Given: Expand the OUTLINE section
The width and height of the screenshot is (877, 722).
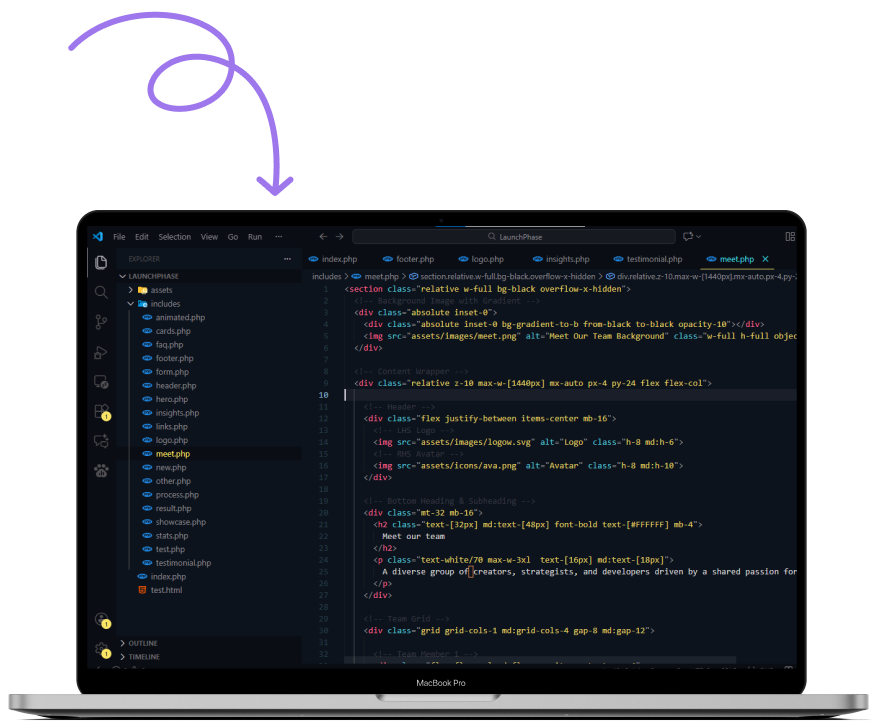Looking at the screenshot, I should click(143, 643).
